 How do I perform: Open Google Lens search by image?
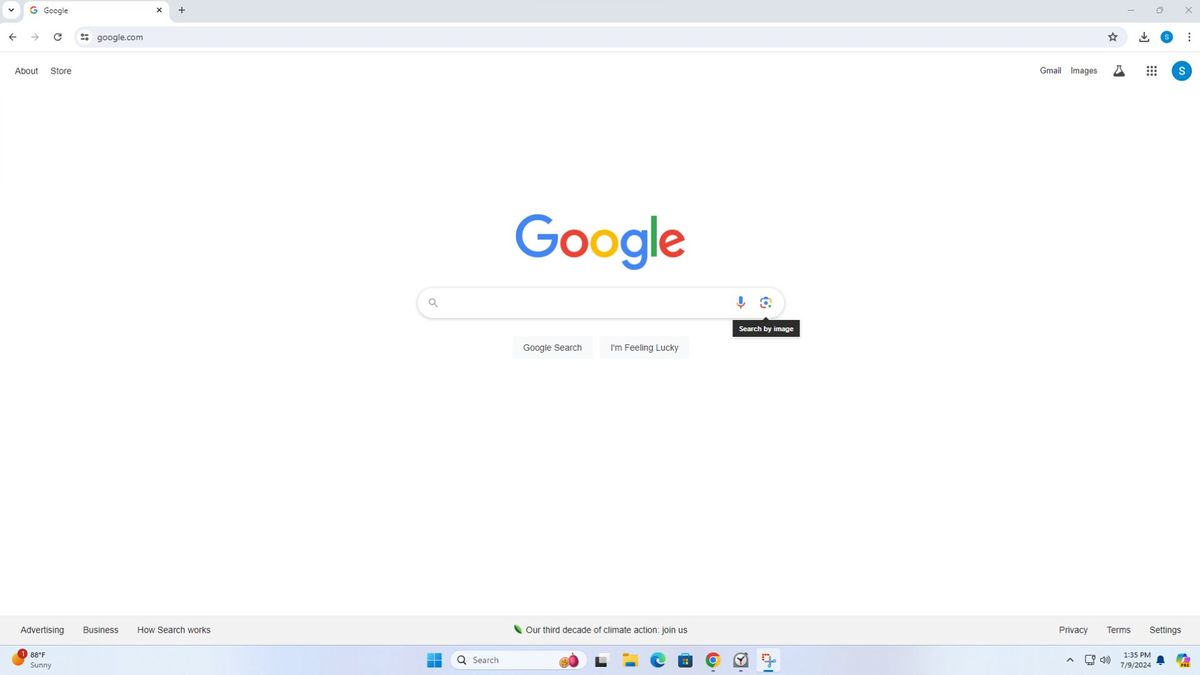[766, 302]
